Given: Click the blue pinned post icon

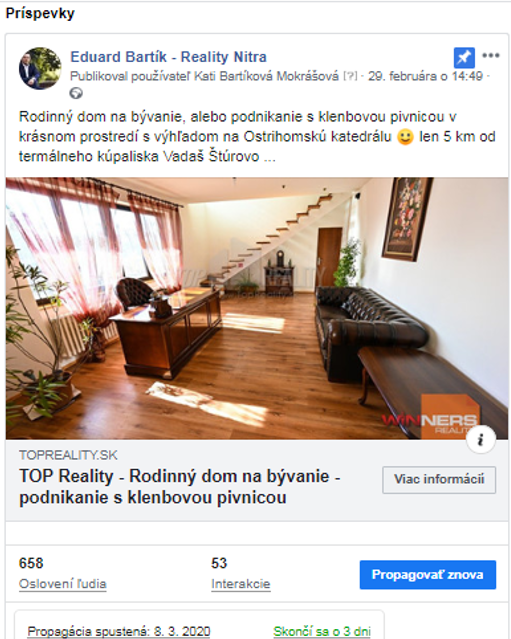Looking at the screenshot, I should click(x=464, y=57).
